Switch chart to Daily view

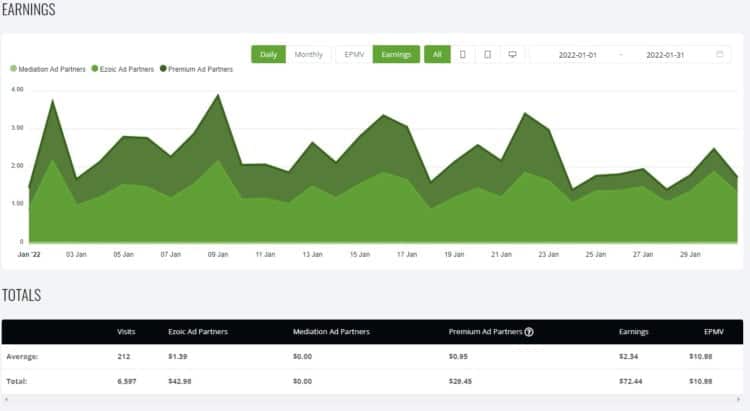pos(268,55)
